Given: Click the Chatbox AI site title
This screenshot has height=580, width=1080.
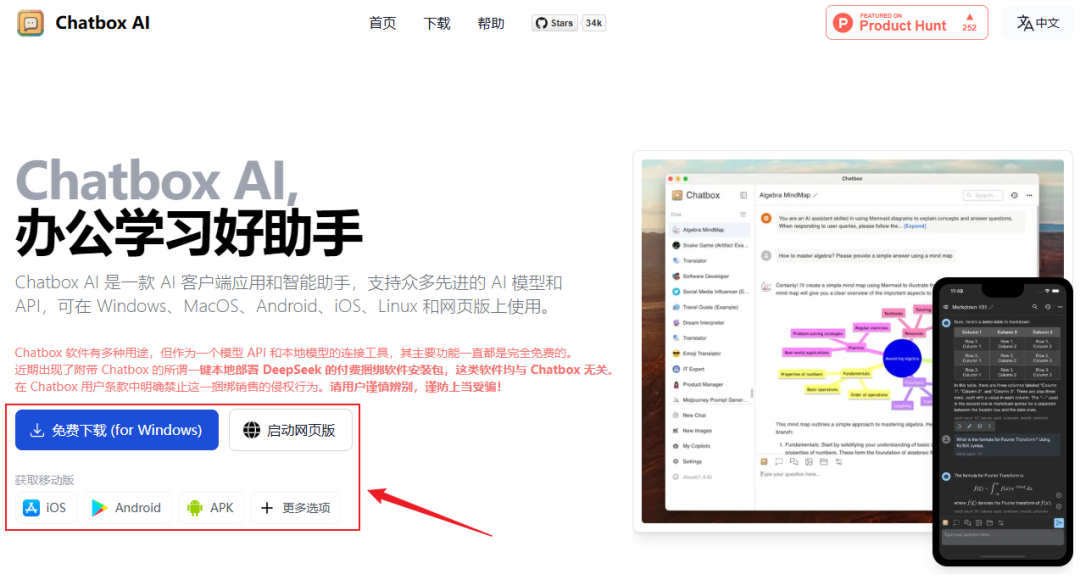Looking at the screenshot, I should (x=103, y=23).
